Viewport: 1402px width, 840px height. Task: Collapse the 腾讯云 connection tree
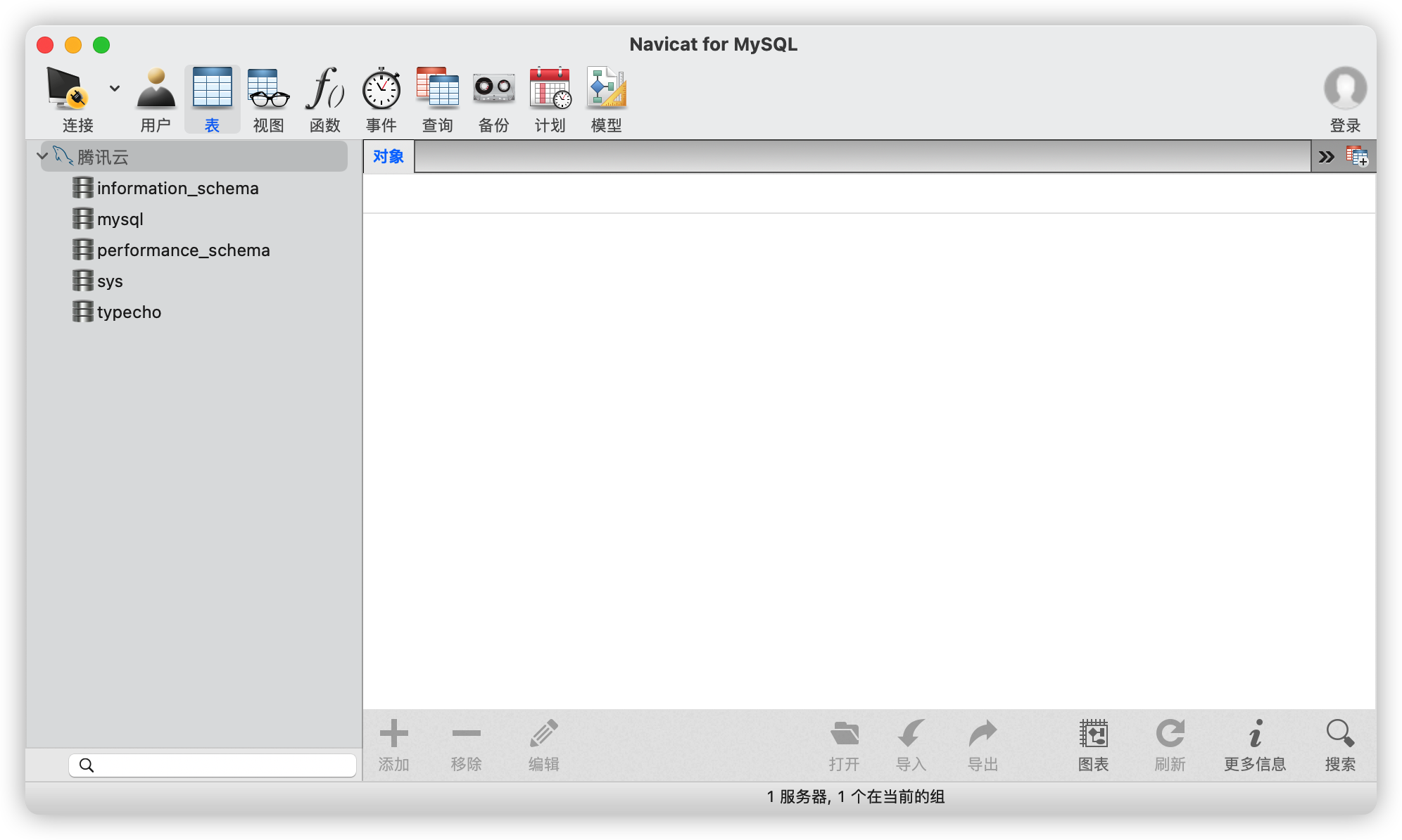[x=42, y=156]
